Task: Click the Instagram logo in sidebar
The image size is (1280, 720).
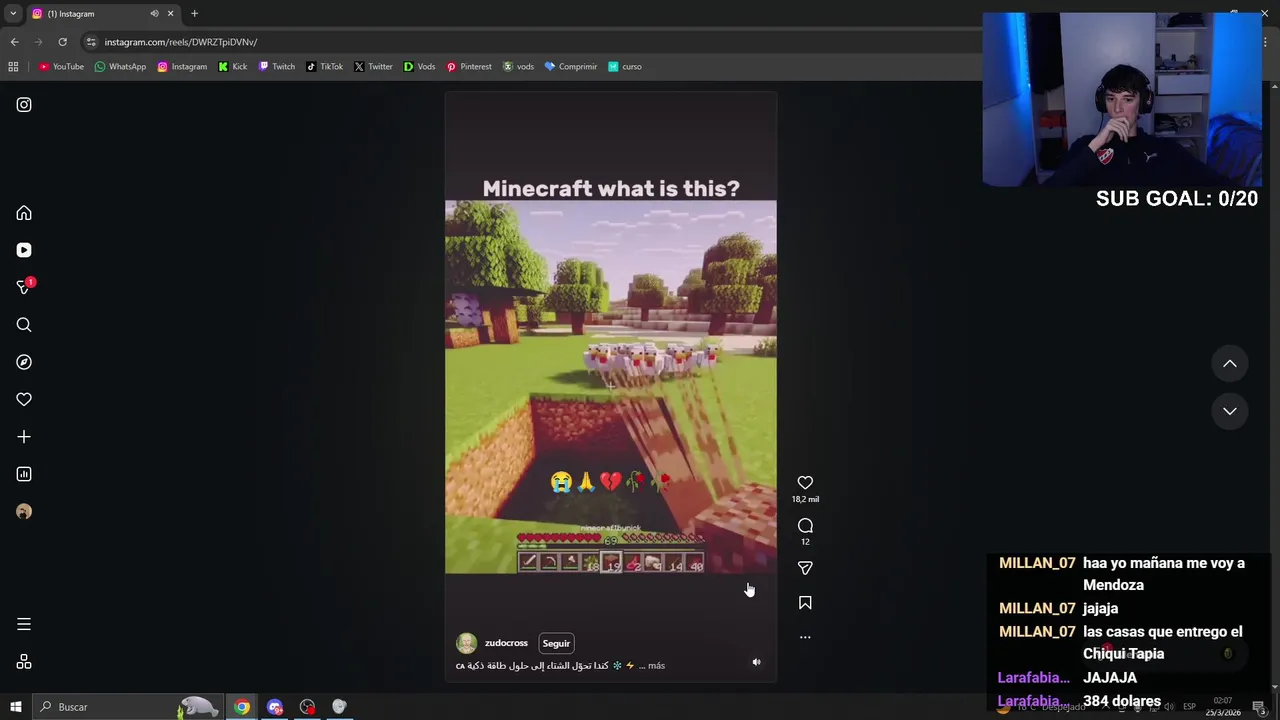Action: click(x=24, y=104)
